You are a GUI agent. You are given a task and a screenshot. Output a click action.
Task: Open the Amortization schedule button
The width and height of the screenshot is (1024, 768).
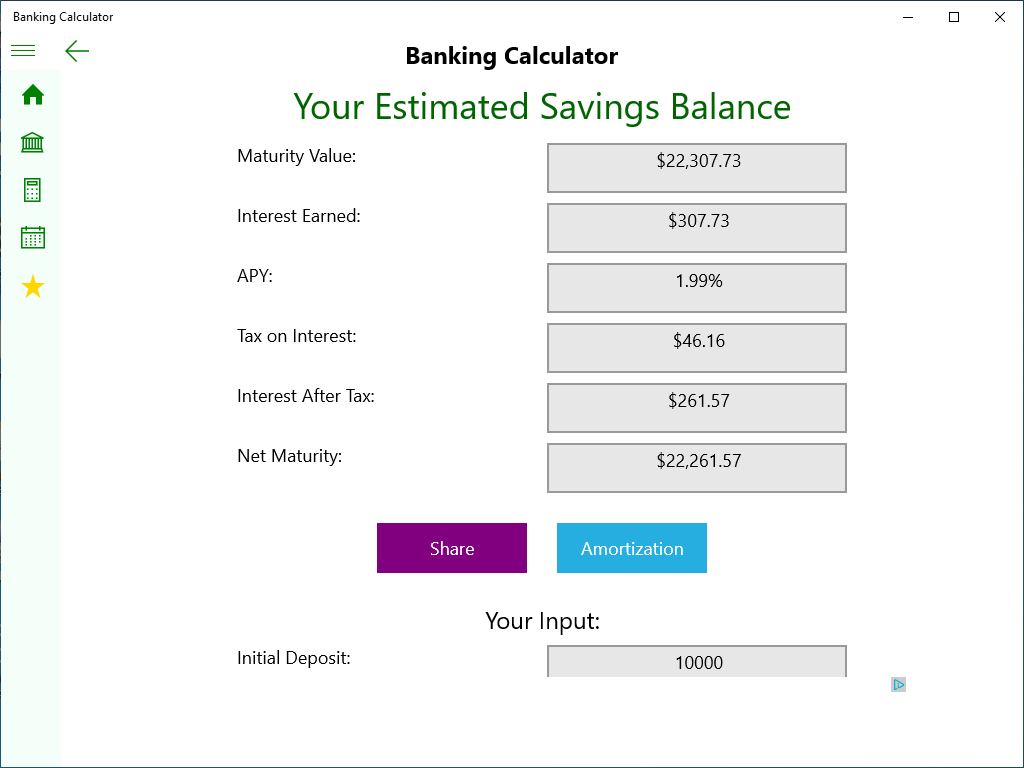click(632, 548)
